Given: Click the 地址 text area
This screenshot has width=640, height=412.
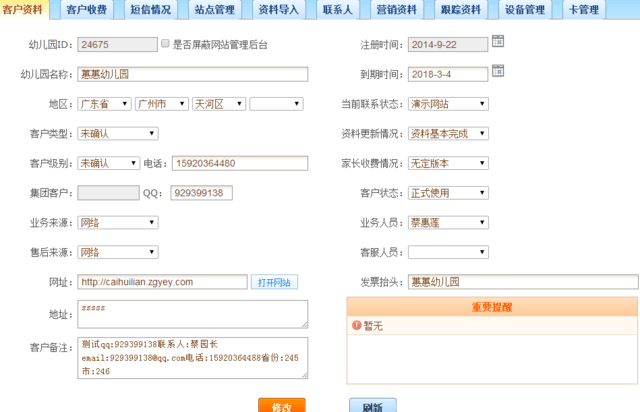Looking at the screenshot, I should pos(193,314).
